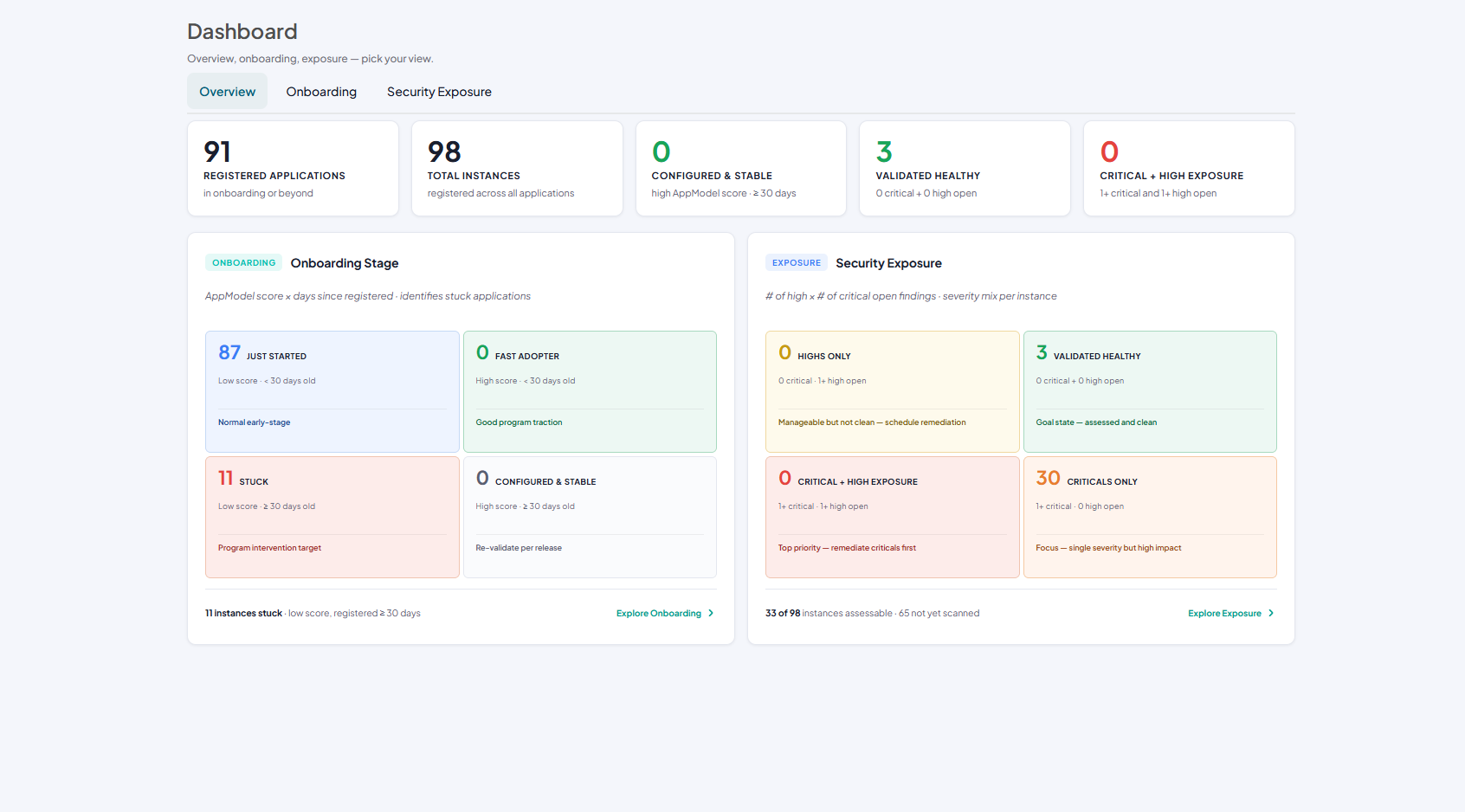Open the Highs Only exposure tile
This screenshot has width=1465, height=812.
pyautogui.click(x=893, y=391)
